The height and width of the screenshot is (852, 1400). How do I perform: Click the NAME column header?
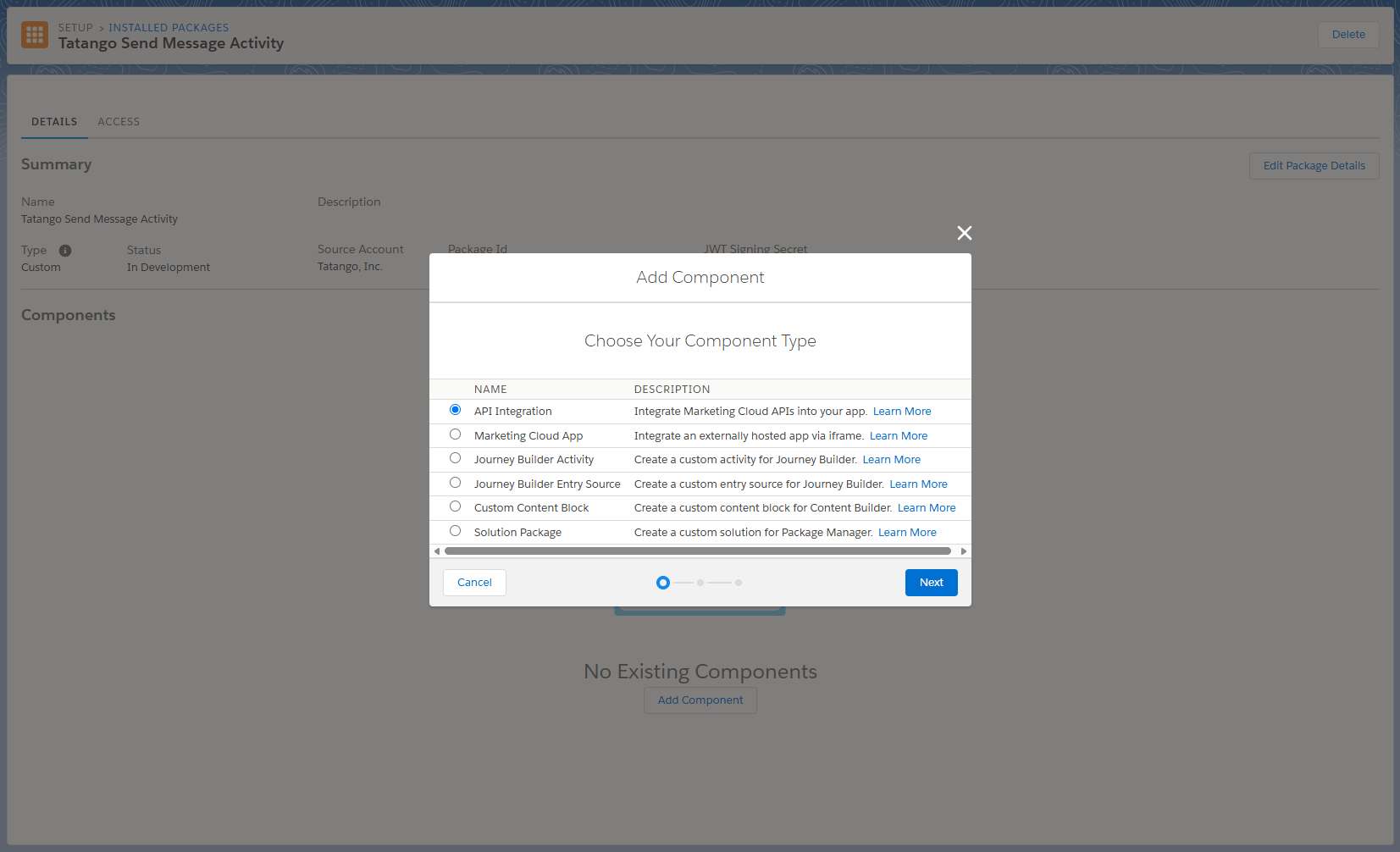point(490,390)
